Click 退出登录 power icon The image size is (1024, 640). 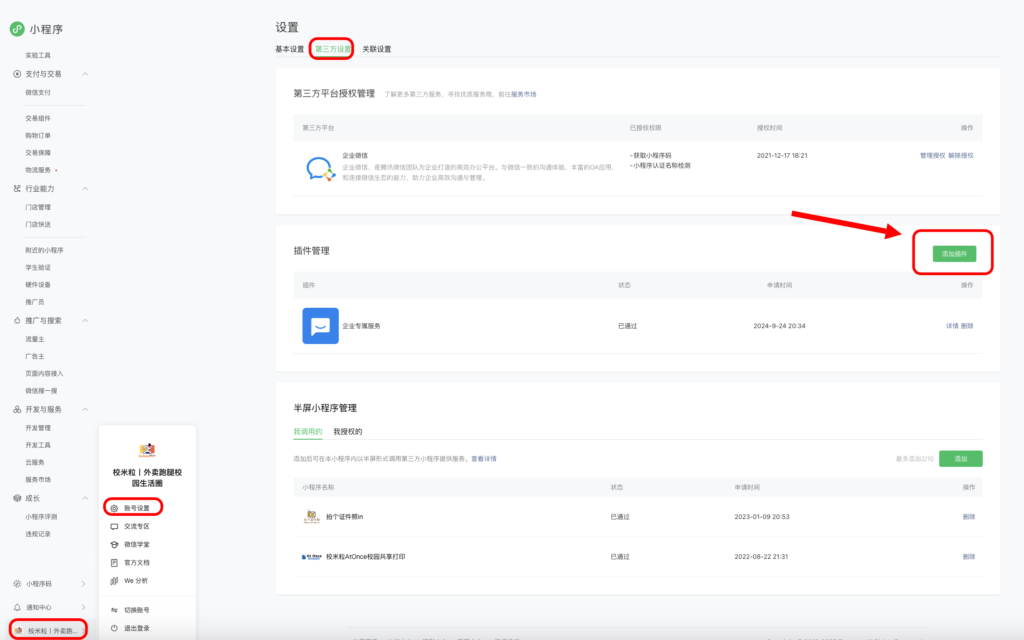114,627
